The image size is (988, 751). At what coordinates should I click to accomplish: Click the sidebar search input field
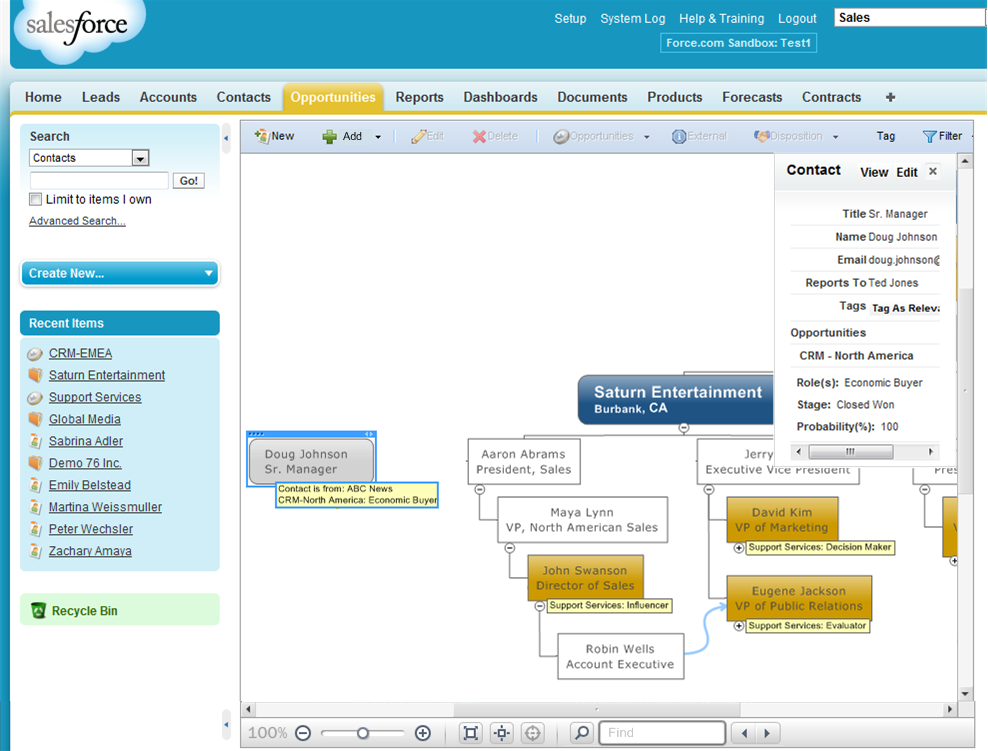coord(99,181)
